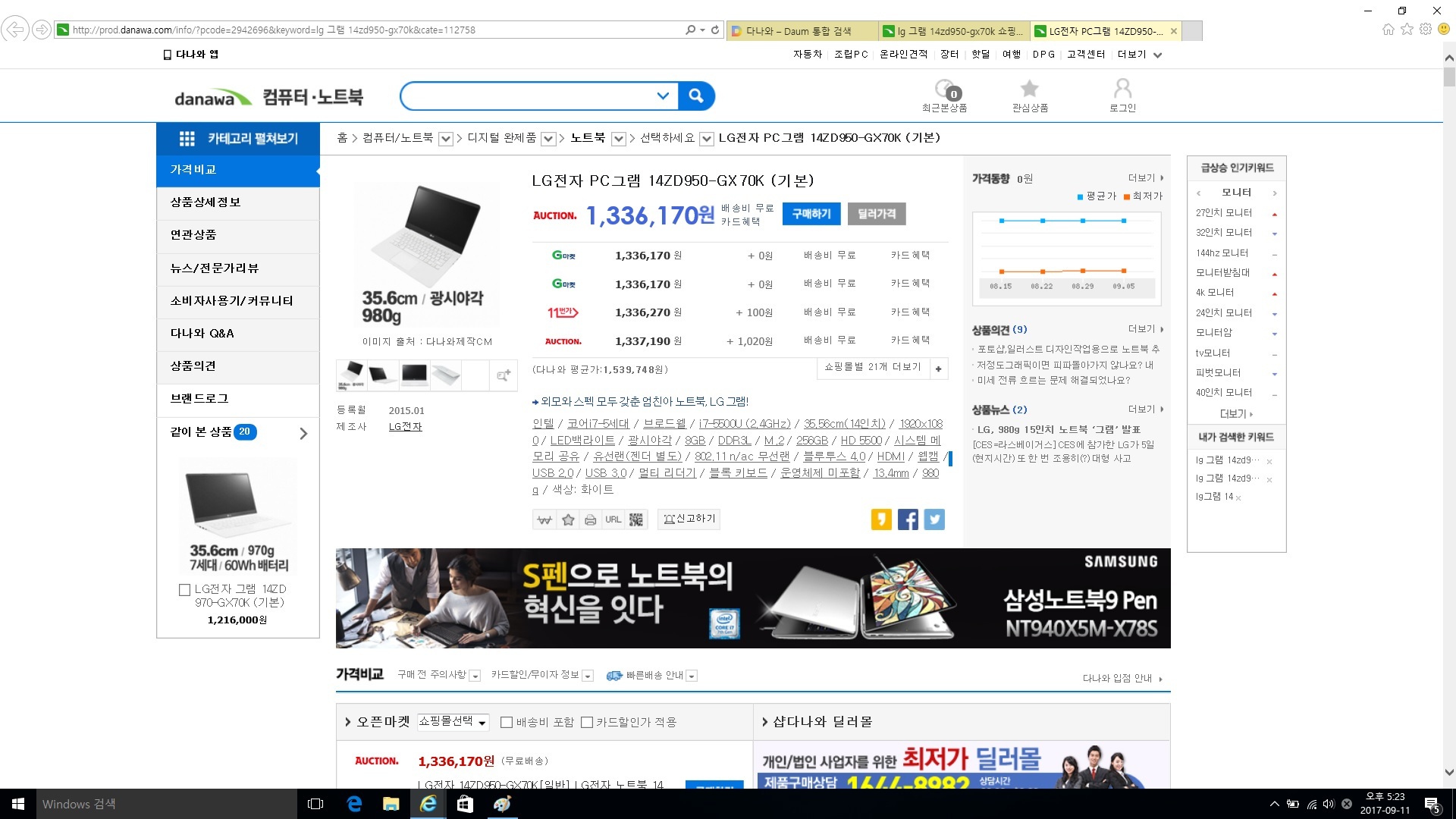Share product on Twitter
The width and height of the screenshot is (1456, 819).
click(x=934, y=519)
